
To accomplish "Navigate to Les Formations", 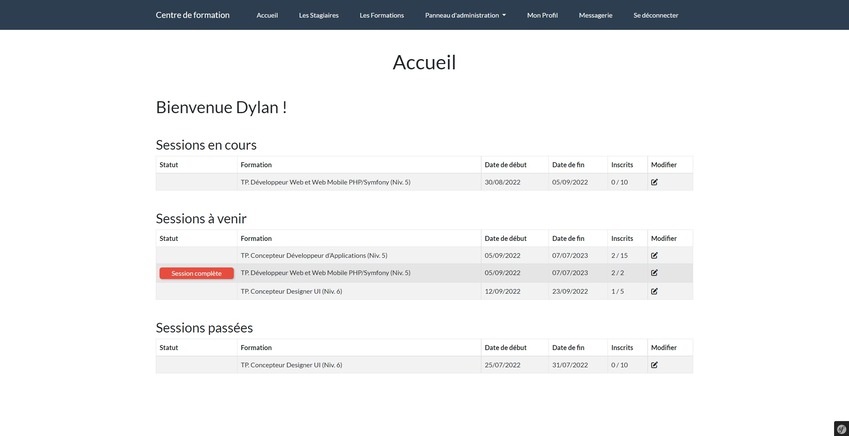I will pyautogui.click(x=381, y=15).
